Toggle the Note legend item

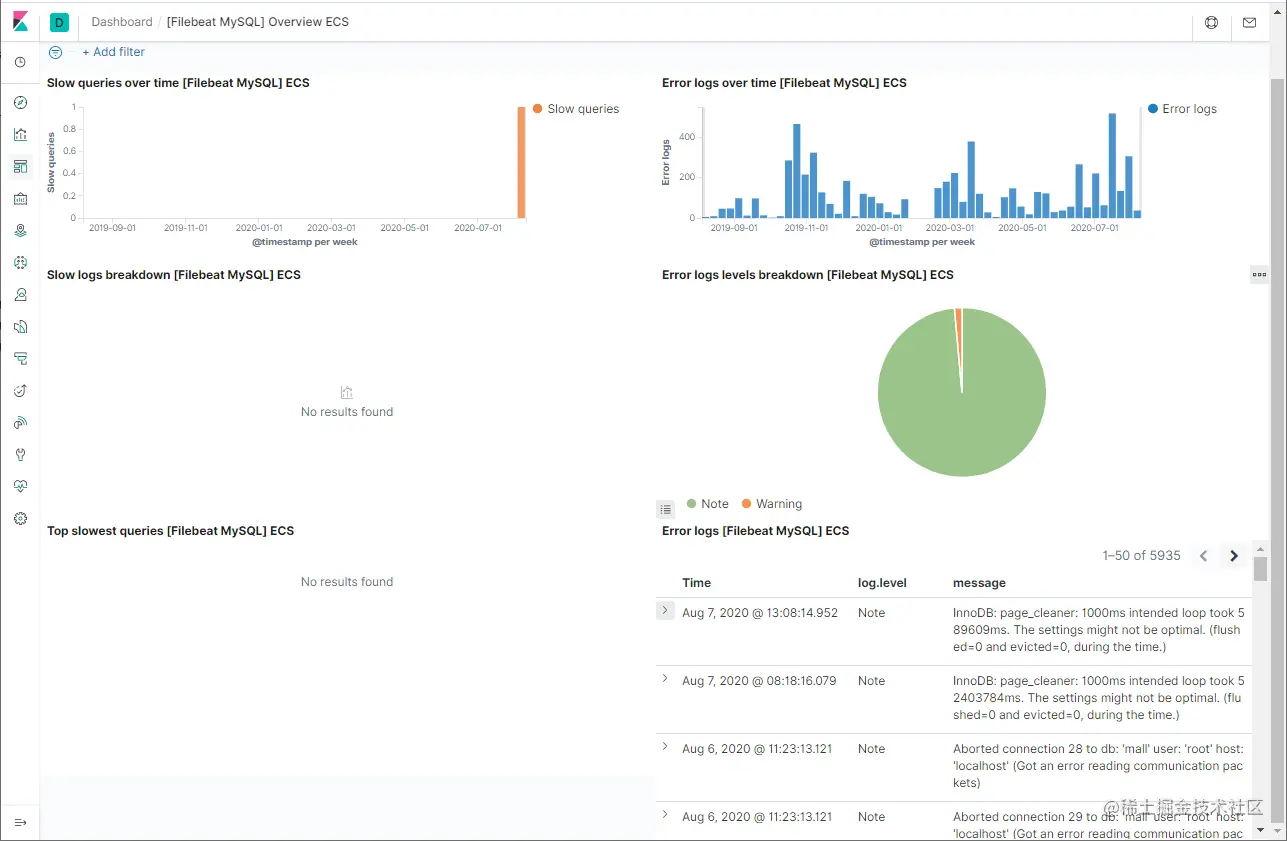click(x=707, y=504)
